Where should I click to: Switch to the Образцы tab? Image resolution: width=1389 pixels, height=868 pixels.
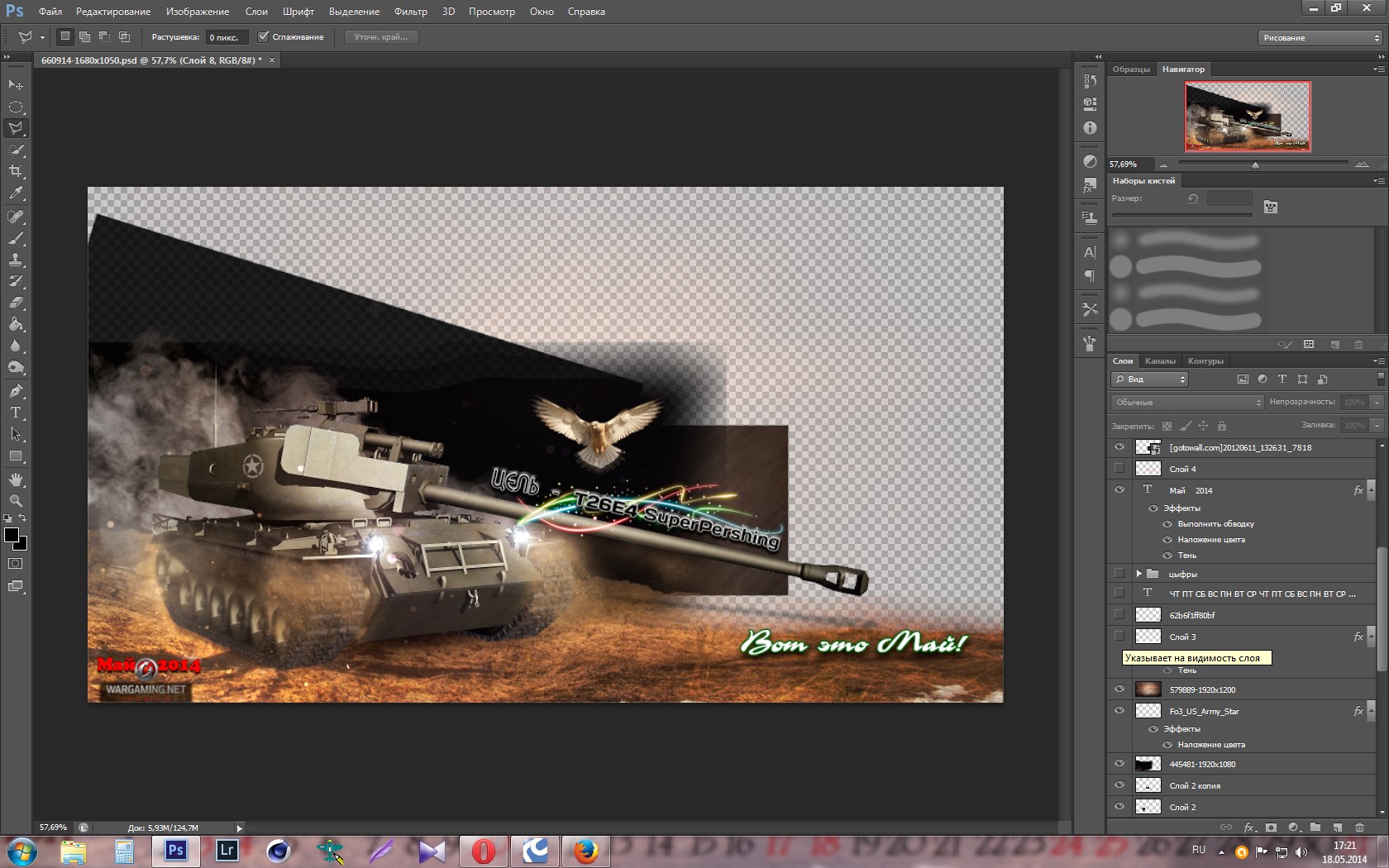point(1131,69)
